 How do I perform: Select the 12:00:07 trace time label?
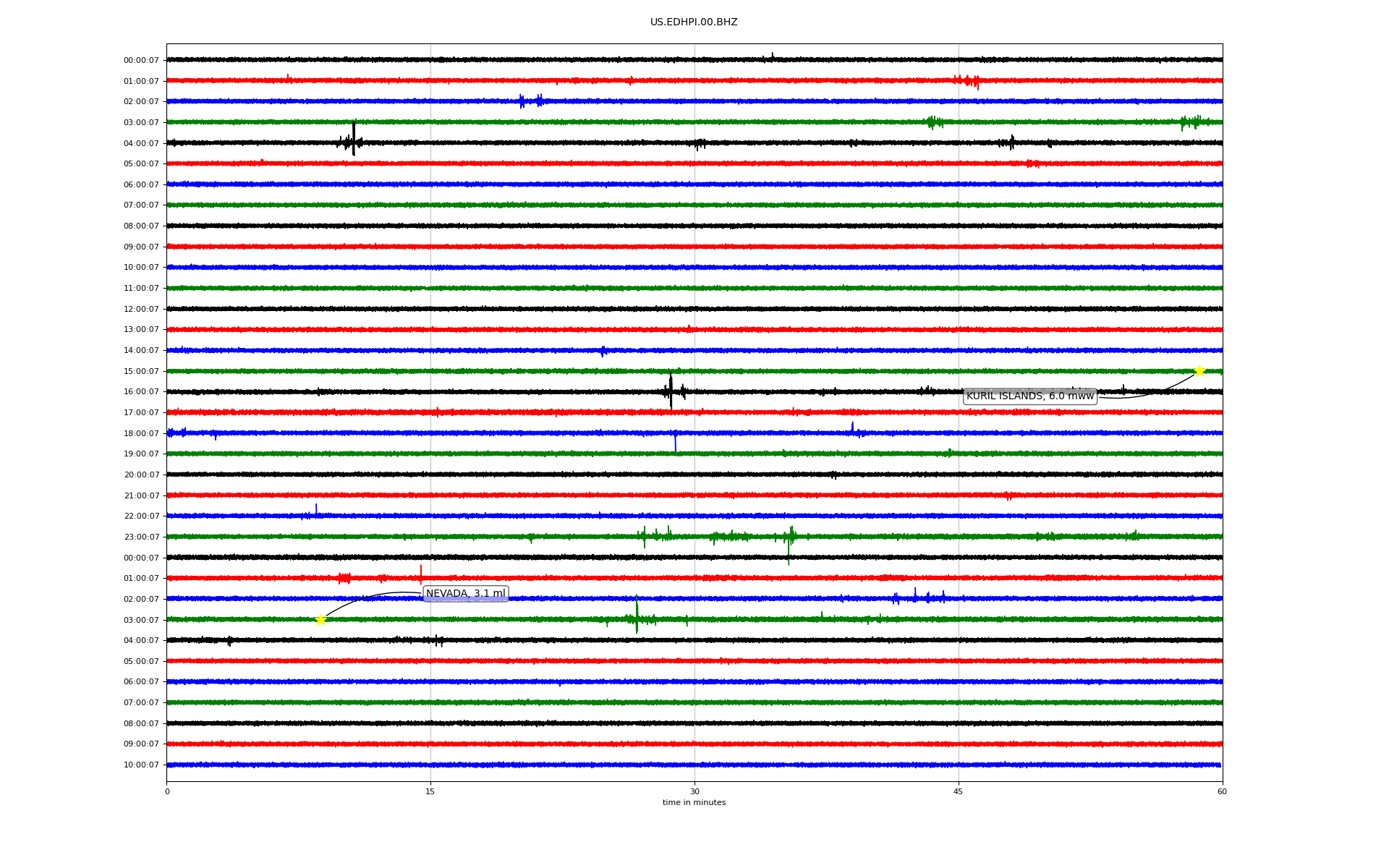point(141,310)
